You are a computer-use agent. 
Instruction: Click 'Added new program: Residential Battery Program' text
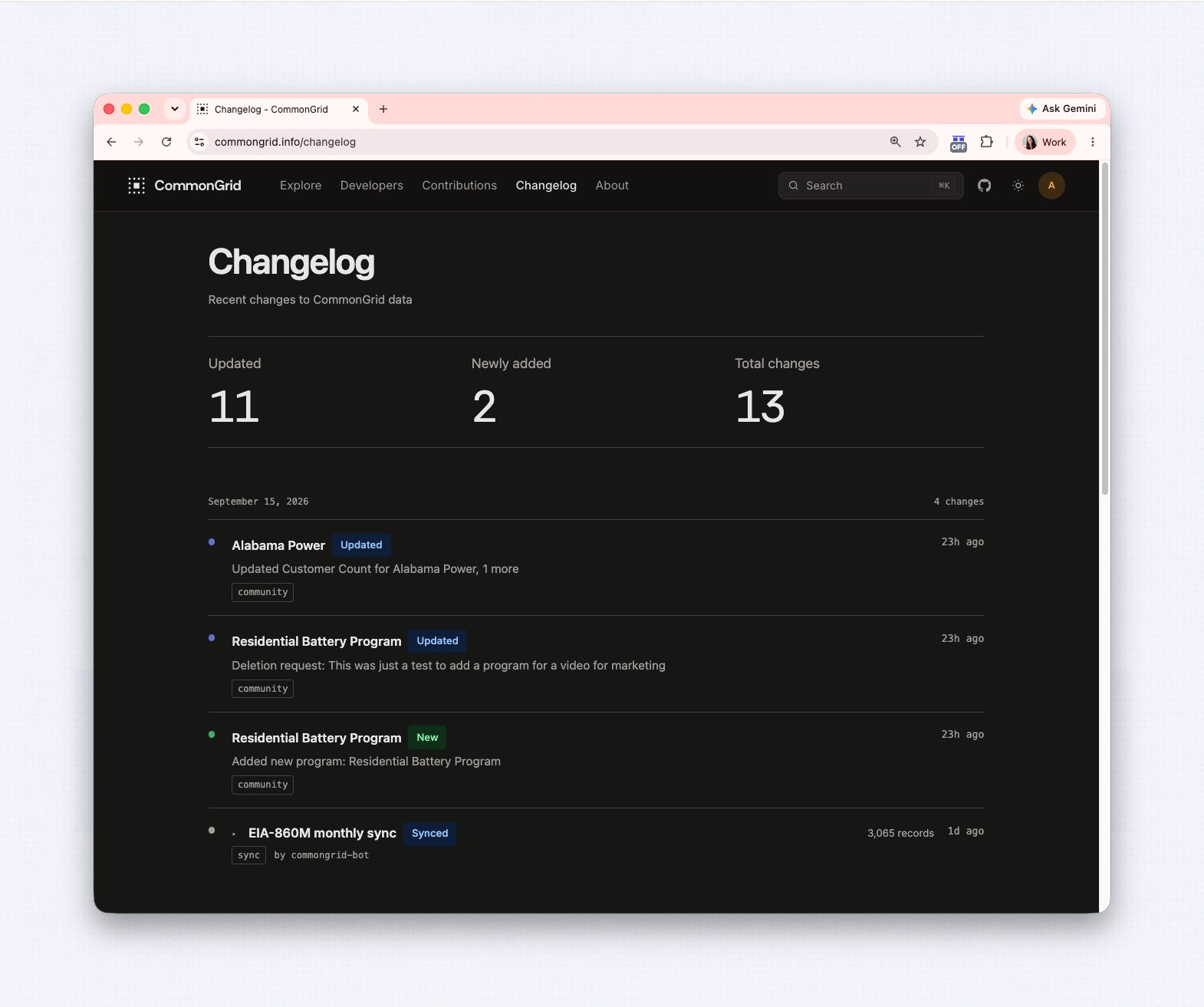coord(366,762)
